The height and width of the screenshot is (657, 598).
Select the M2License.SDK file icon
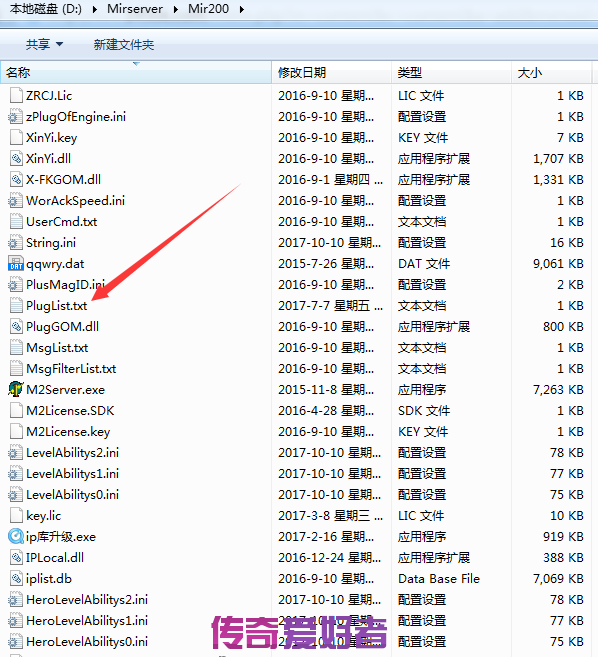[x=16, y=410]
